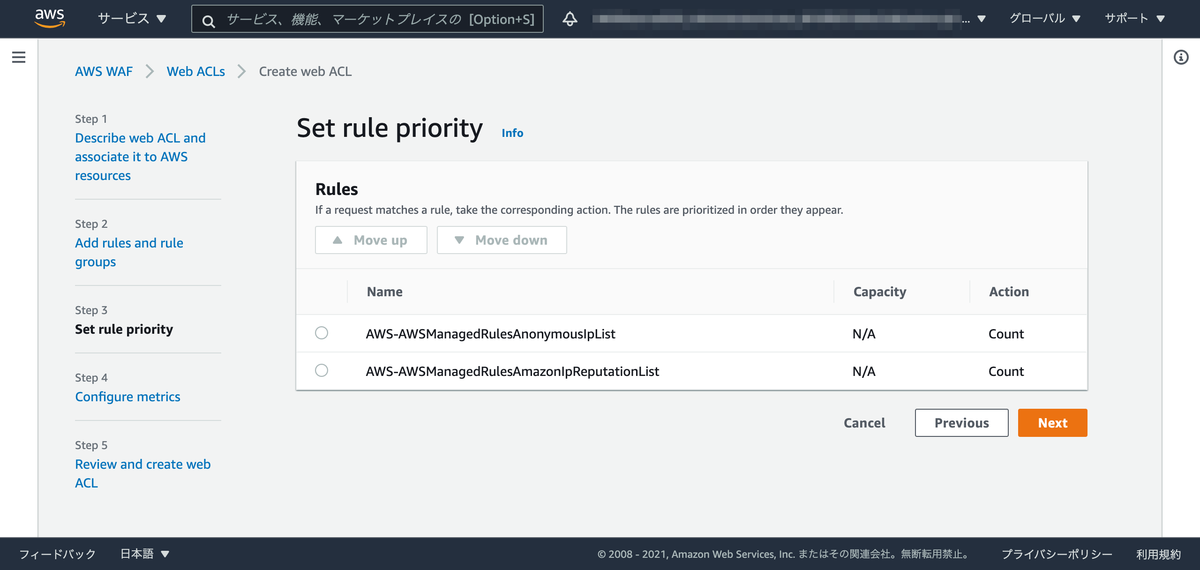Go to Step 5 Review and create web ACL
The height and width of the screenshot is (570, 1200).
[143, 473]
